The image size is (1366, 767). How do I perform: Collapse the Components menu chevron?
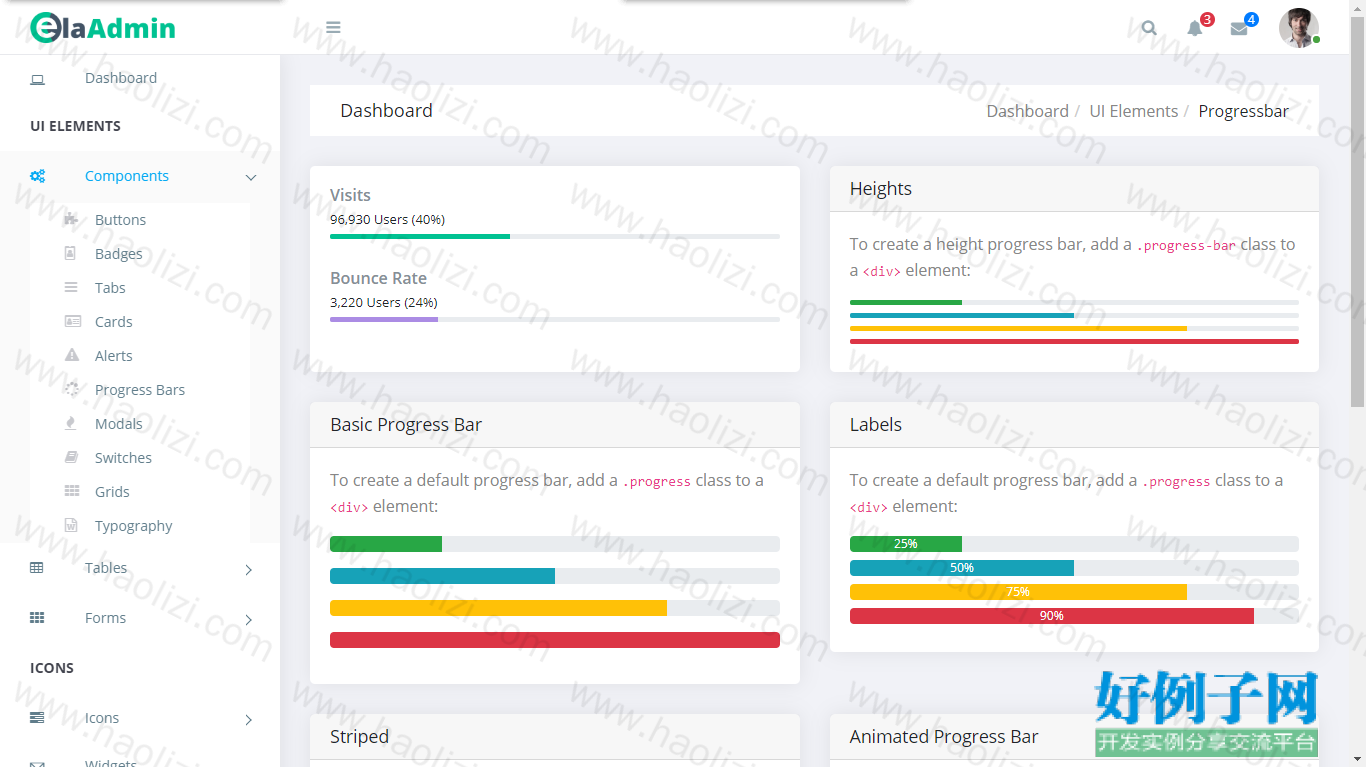[250, 177]
